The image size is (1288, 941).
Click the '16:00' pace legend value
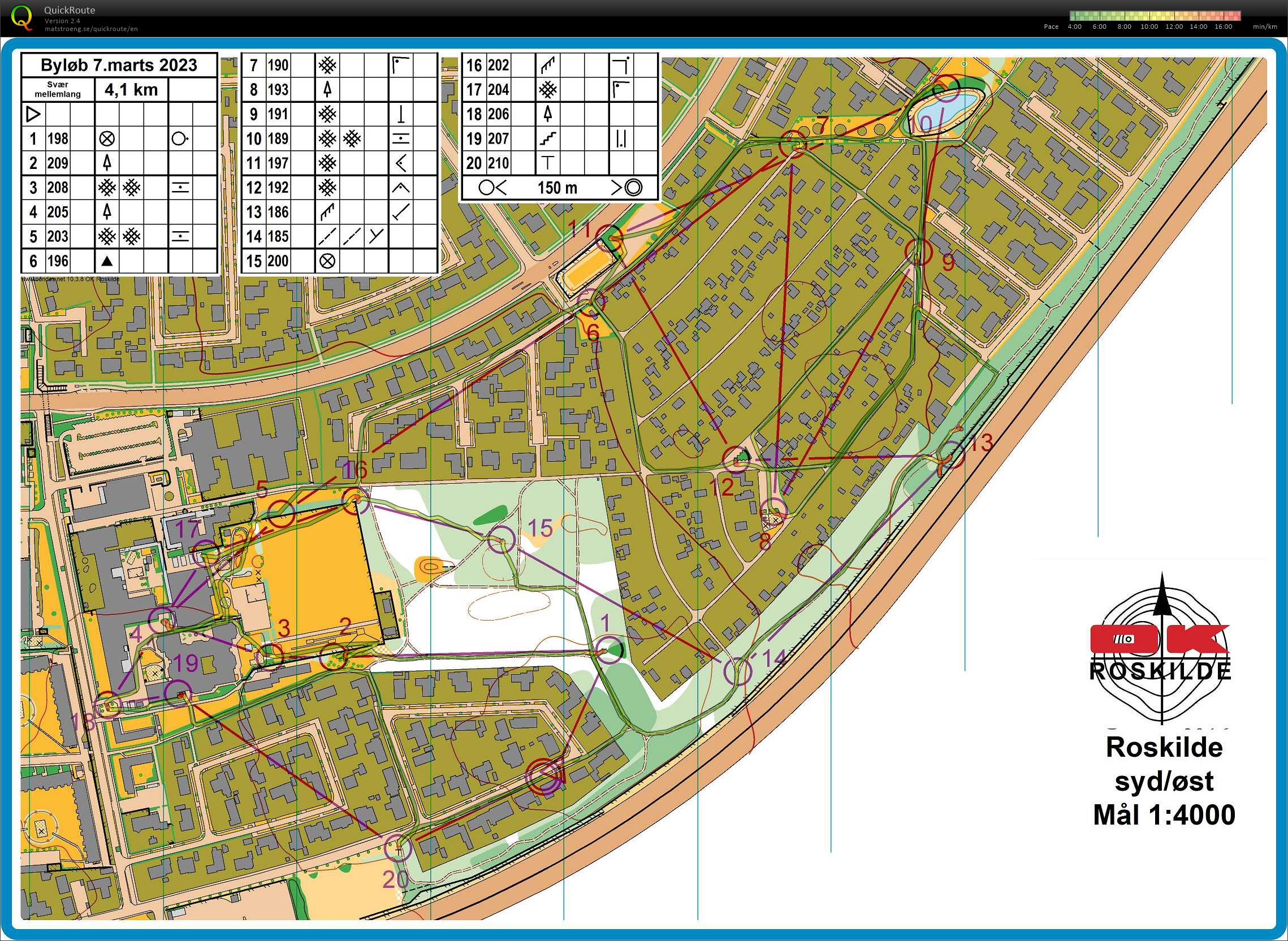(1224, 27)
